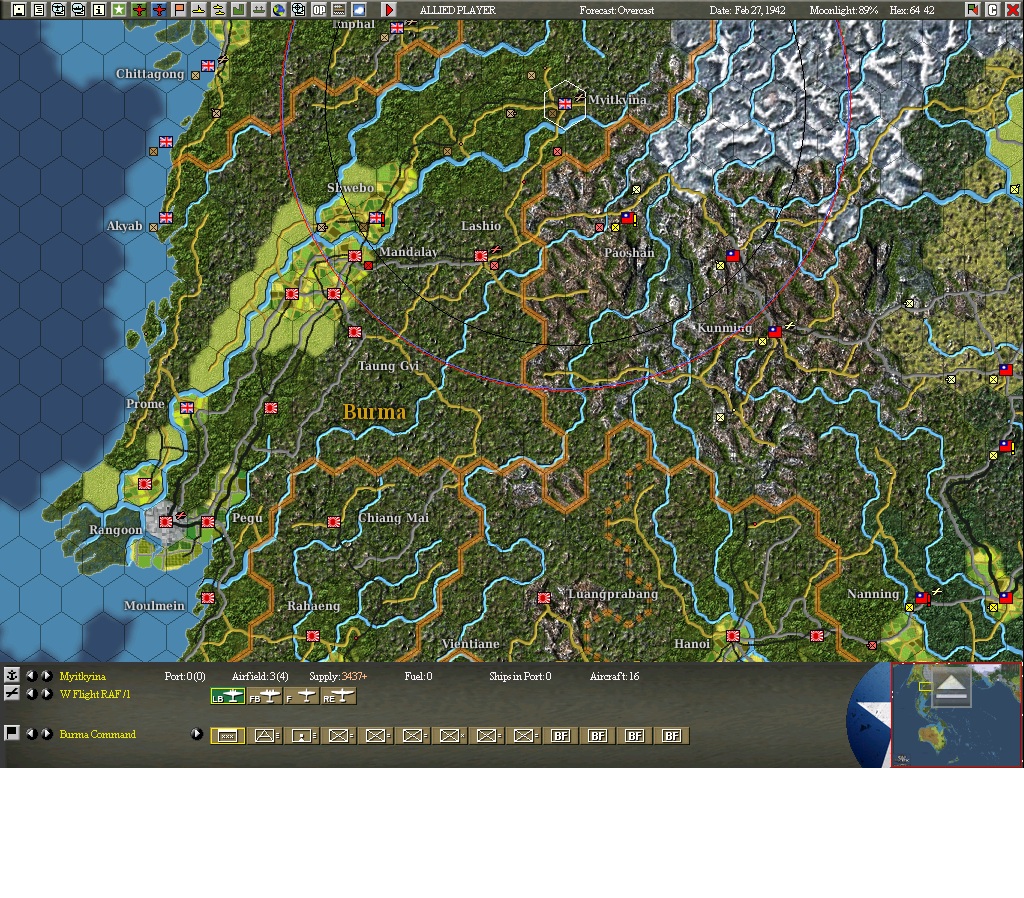Select the British flag at Prome
1024x898 pixels.
(x=187, y=408)
